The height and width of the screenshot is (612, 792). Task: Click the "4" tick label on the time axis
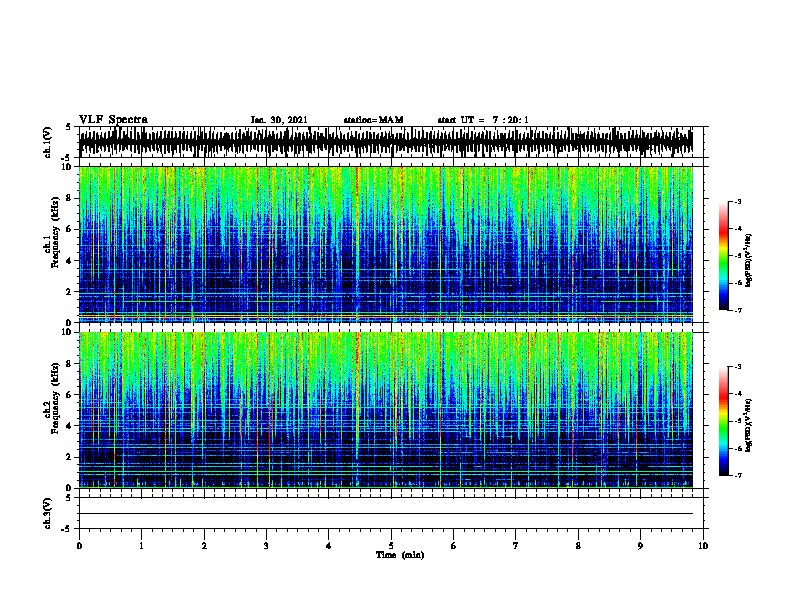tap(329, 546)
